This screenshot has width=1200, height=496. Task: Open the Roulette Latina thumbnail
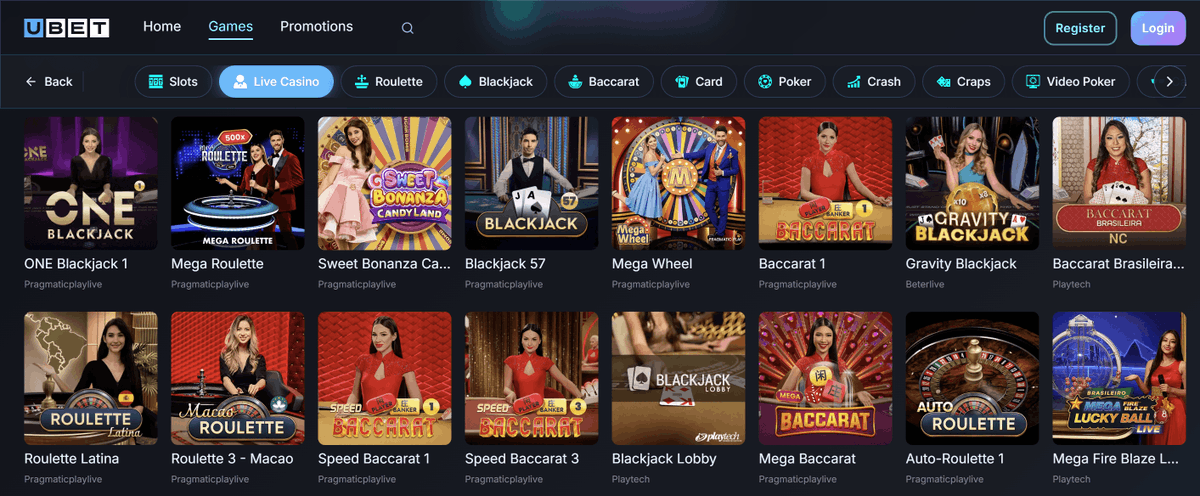91,378
